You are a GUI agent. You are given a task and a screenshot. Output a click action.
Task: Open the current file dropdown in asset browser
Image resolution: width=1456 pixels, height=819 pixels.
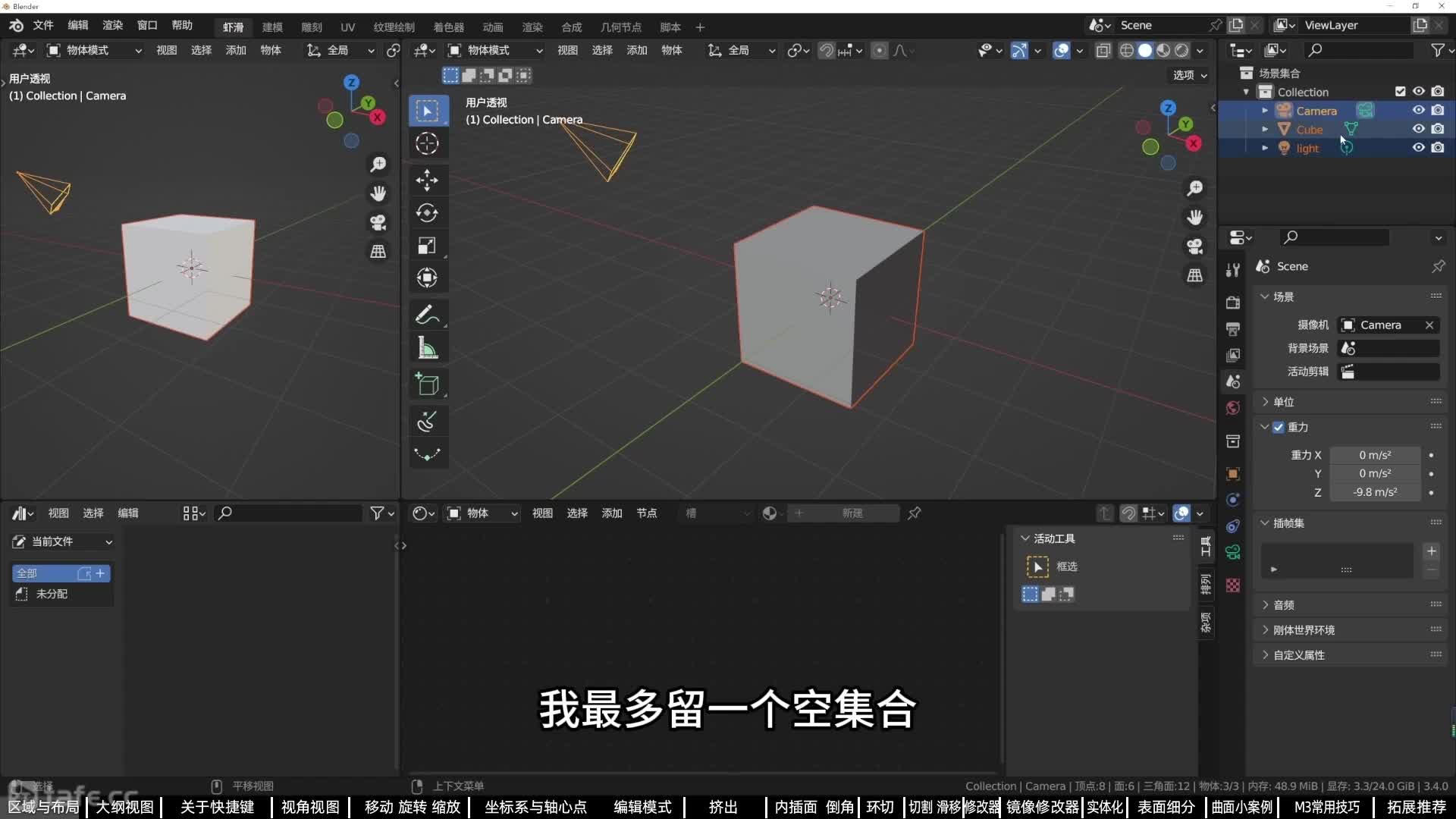(62, 541)
